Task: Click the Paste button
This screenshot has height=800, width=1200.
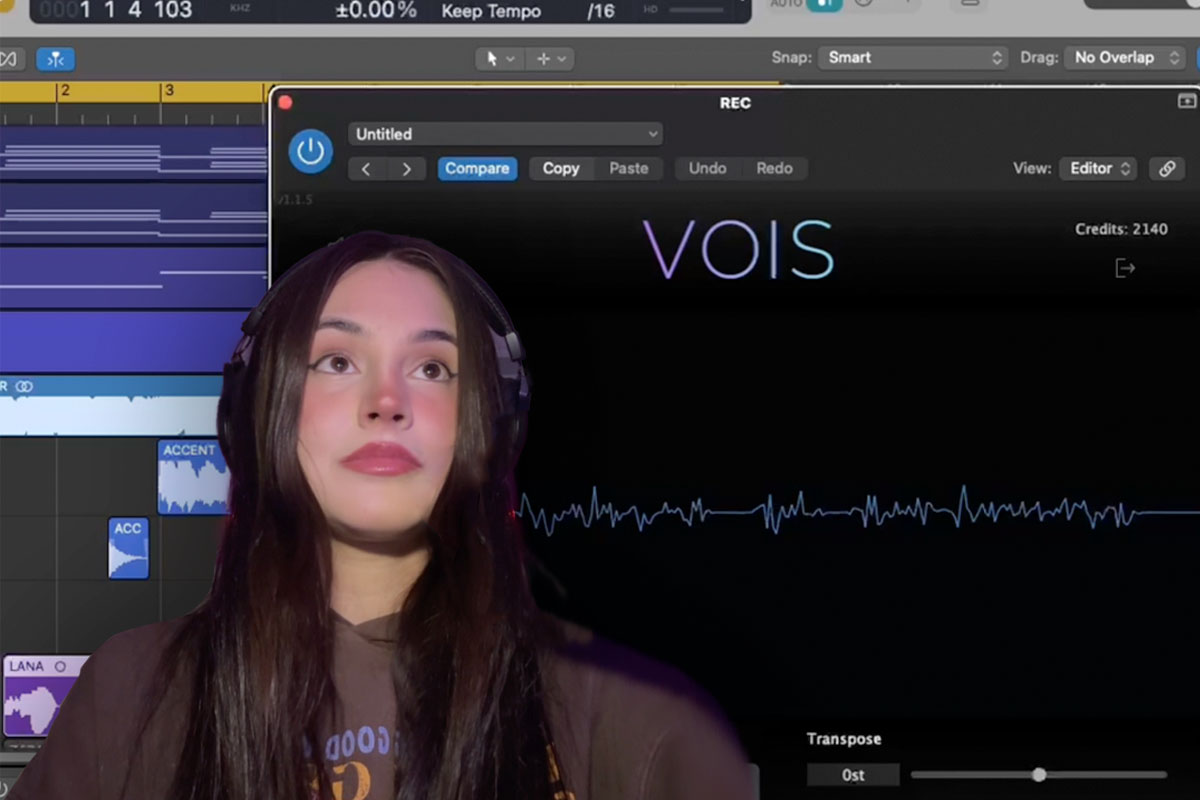Action: 629,169
